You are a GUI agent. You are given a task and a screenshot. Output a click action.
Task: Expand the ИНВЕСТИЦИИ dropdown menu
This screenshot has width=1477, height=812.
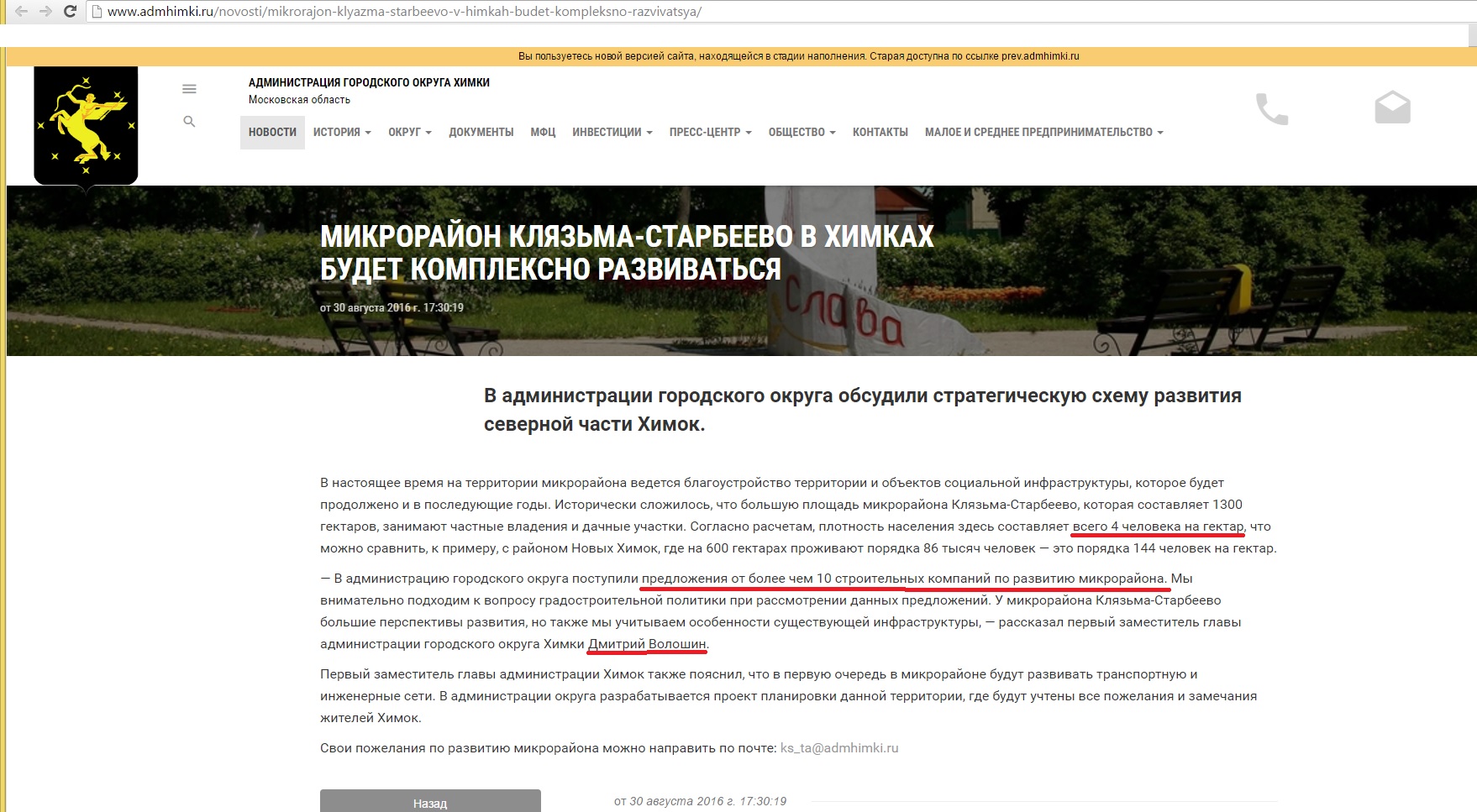612,132
